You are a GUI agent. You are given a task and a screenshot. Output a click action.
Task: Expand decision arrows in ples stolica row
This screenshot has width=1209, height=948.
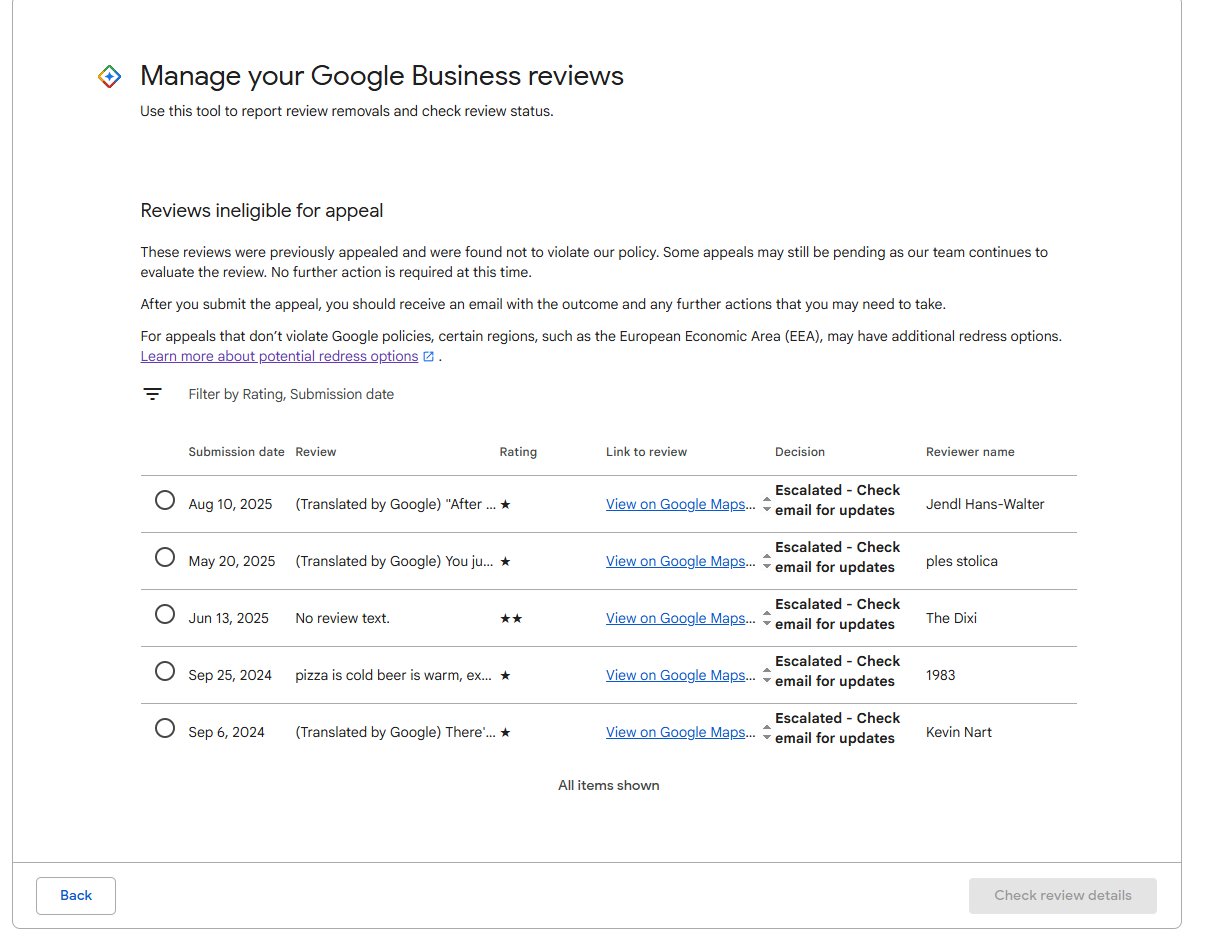pyautogui.click(x=767, y=561)
